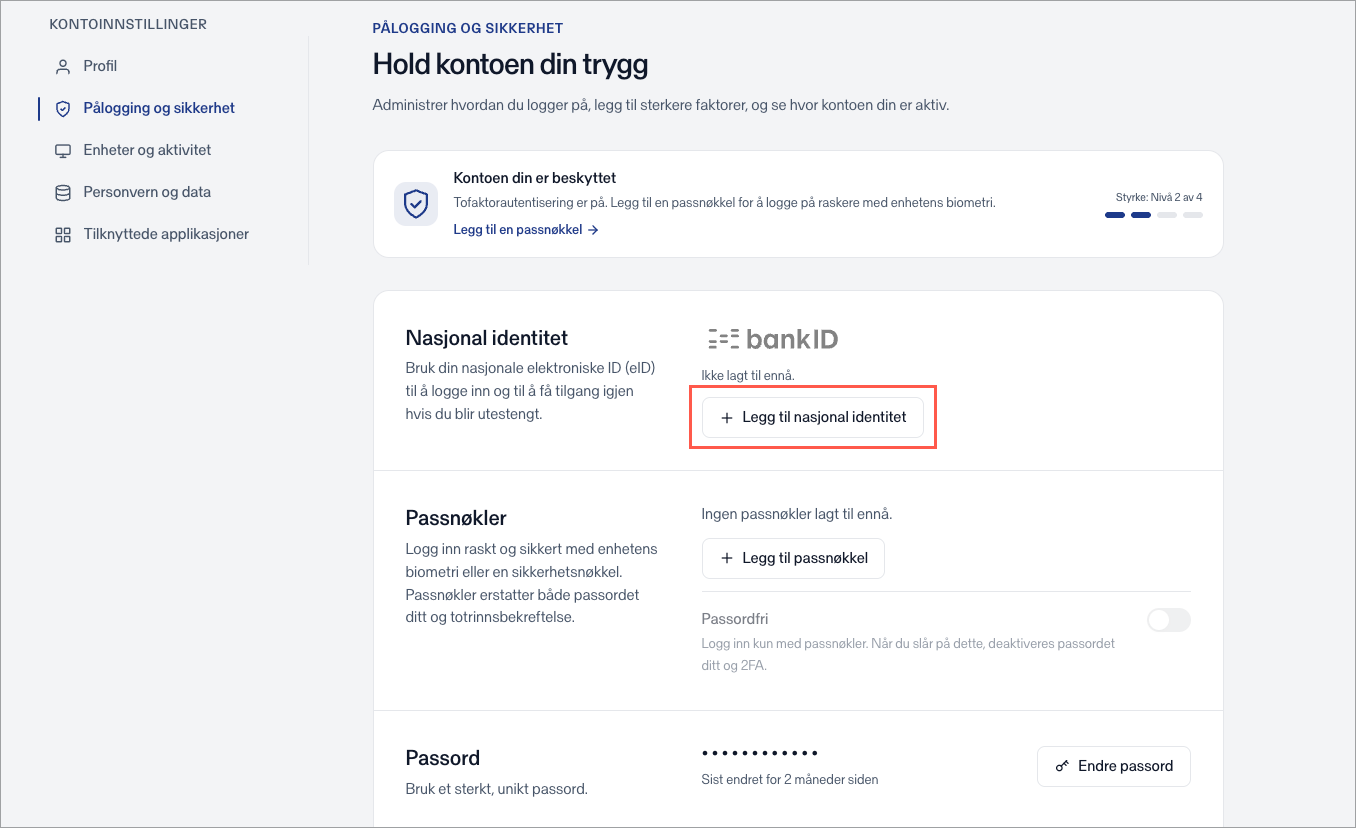Click the key icon on Endre passord
1356x828 pixels.
(1062, 766)
